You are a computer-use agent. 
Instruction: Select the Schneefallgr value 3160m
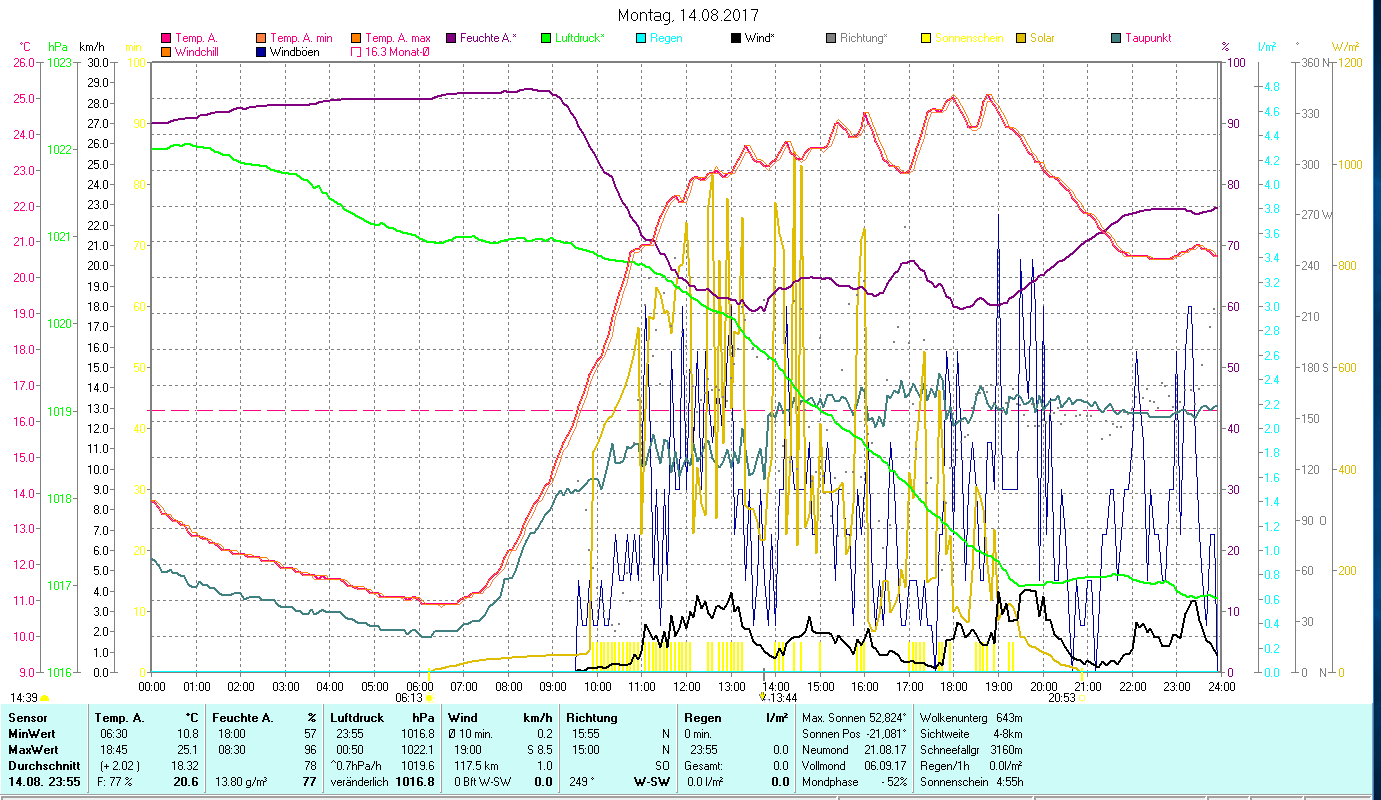tap(1006, 750)
